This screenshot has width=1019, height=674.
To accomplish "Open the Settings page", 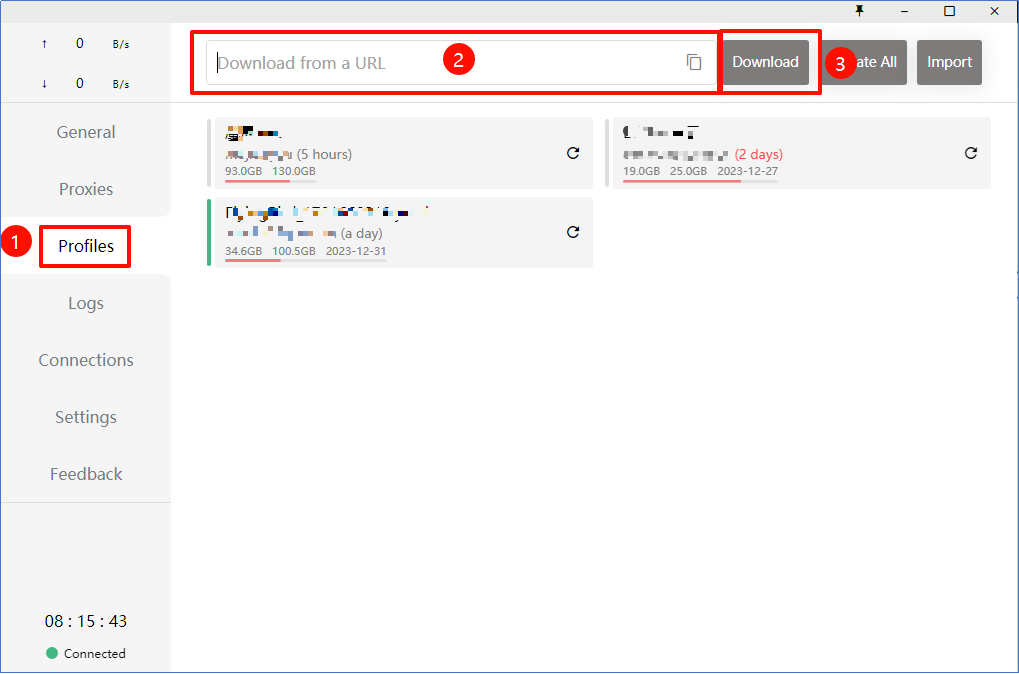I will tap(86, 417).
